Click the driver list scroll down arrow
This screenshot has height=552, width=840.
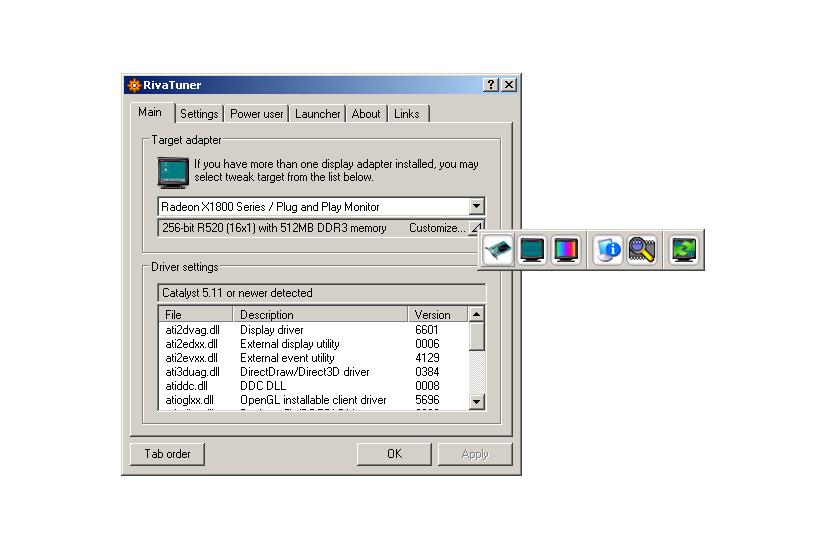(476, 401)
